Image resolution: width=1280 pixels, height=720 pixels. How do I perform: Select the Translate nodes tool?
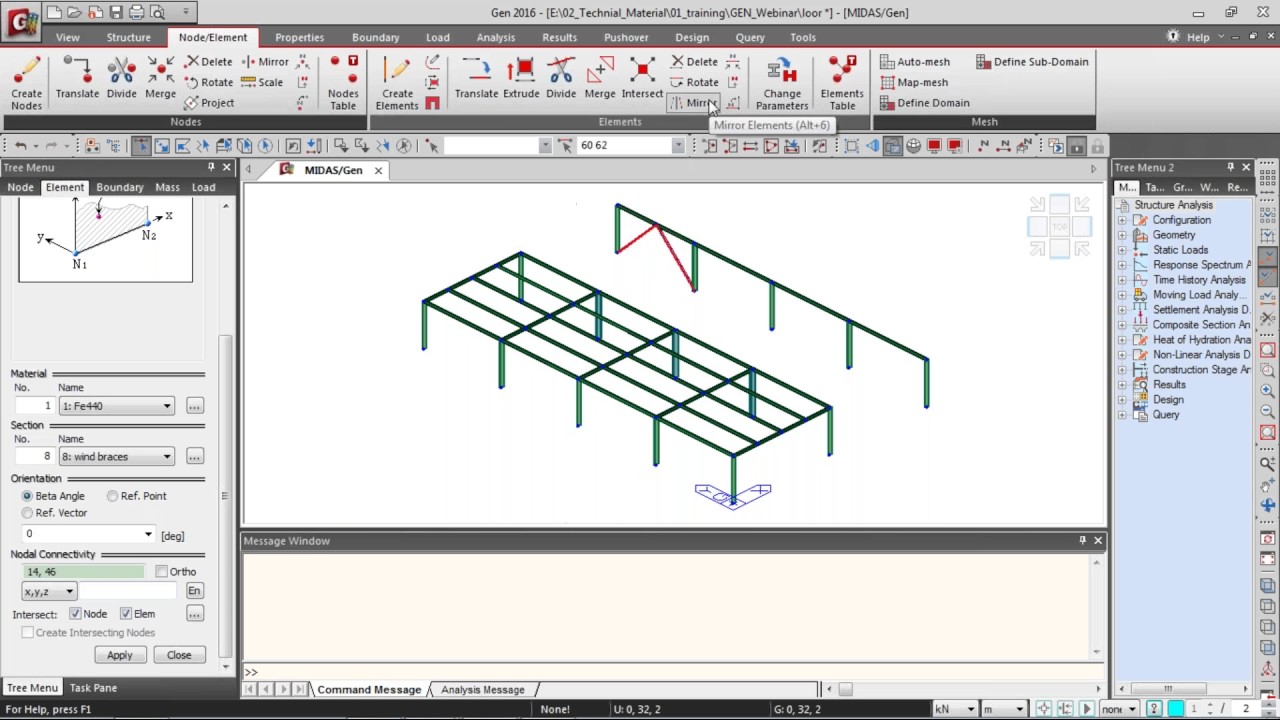click(x=77, y=78)
